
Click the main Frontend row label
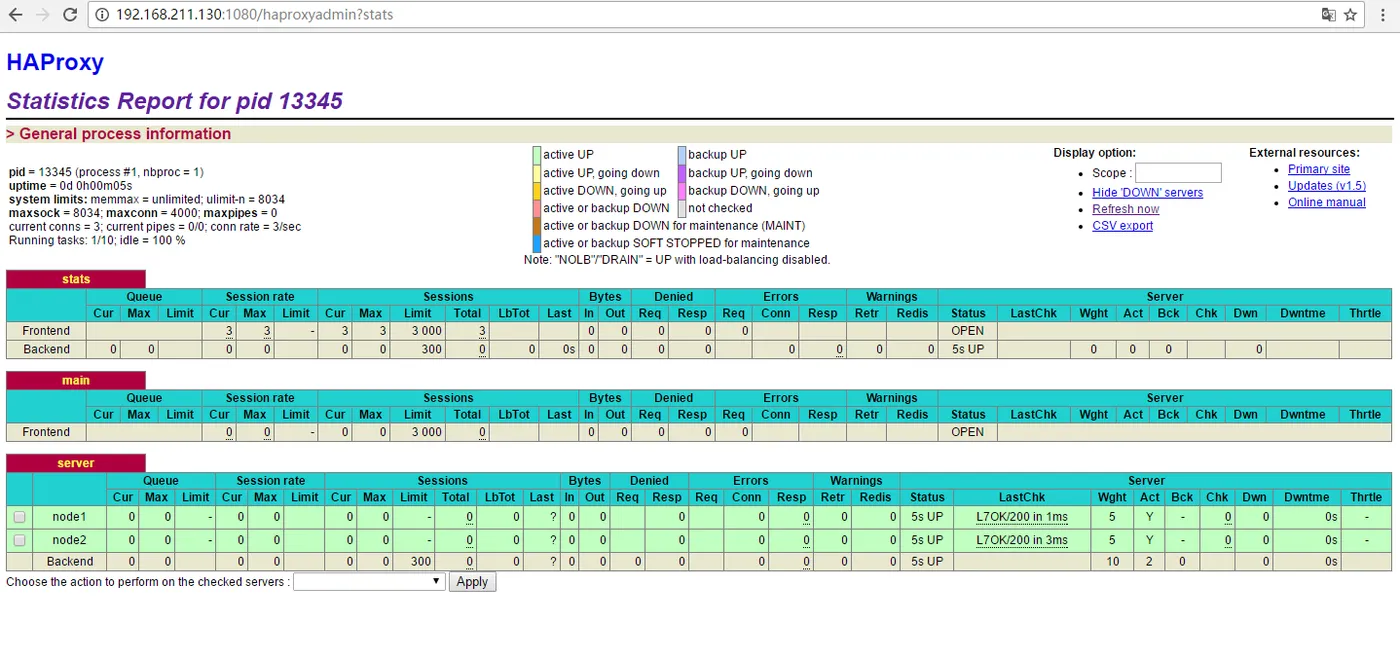point(46,432)
